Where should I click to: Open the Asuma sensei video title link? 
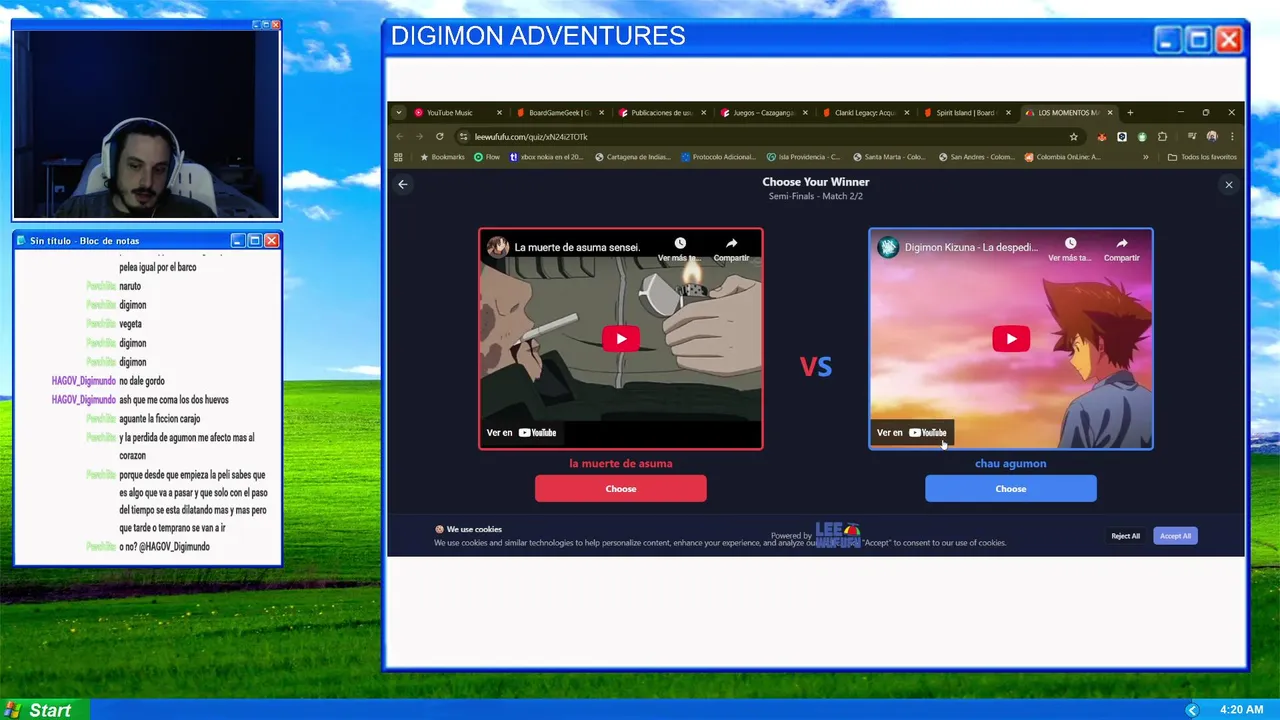(577, 247)
